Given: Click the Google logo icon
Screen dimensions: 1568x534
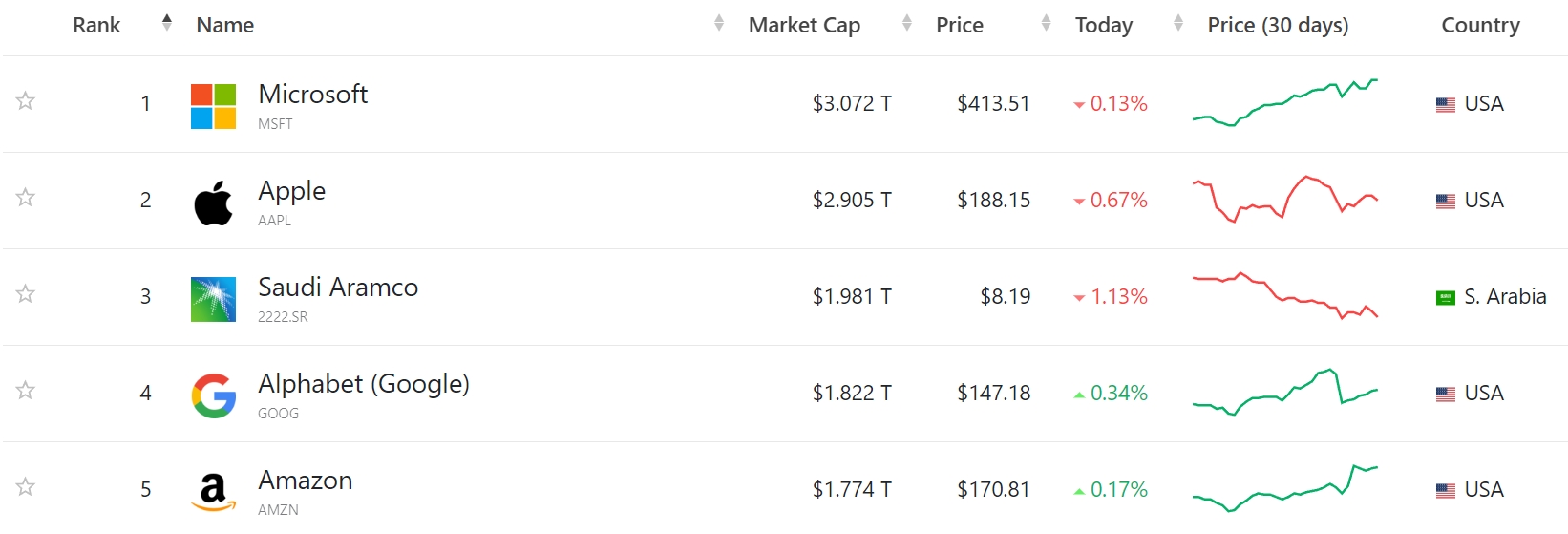Looking at the screenshot, I should (x=213, y=395).
